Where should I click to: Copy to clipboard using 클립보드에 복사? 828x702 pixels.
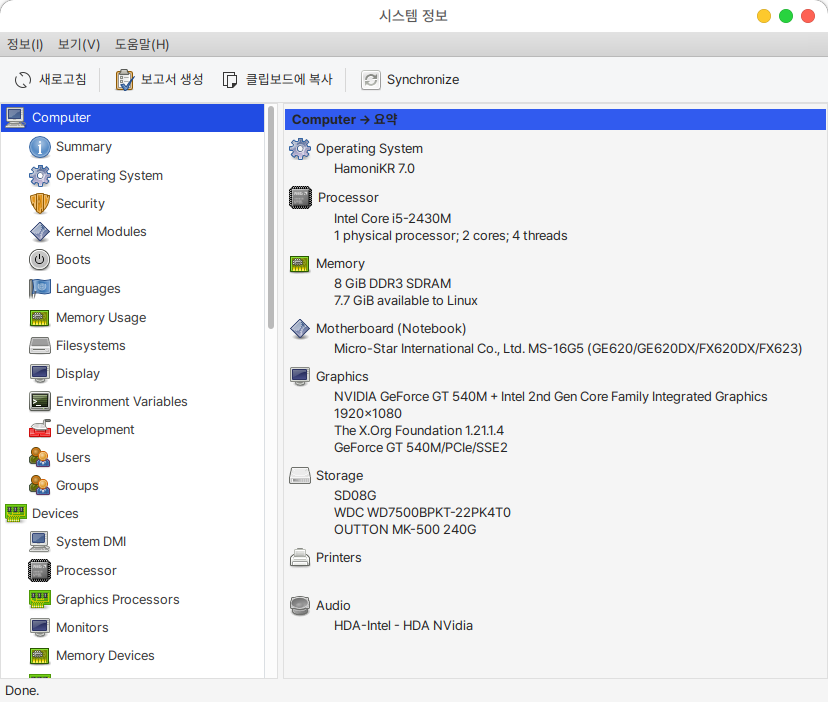277,79
